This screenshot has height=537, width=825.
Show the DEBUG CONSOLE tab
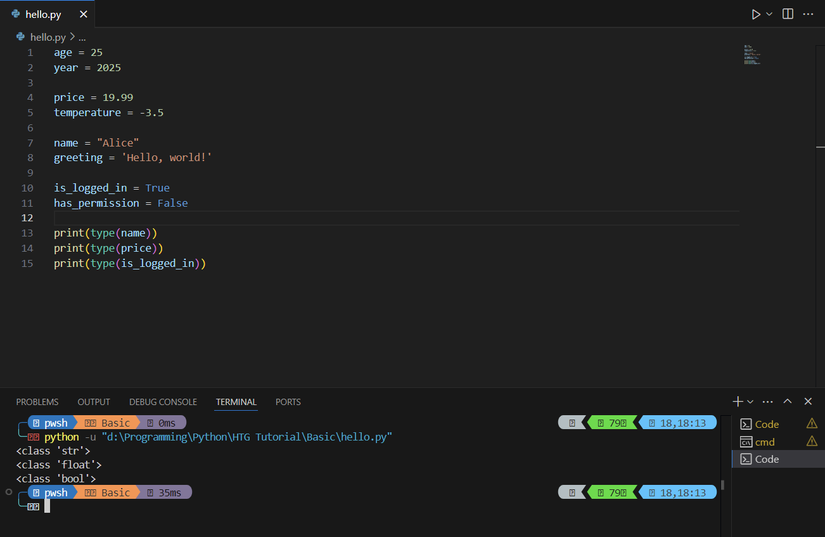(163, 402)
